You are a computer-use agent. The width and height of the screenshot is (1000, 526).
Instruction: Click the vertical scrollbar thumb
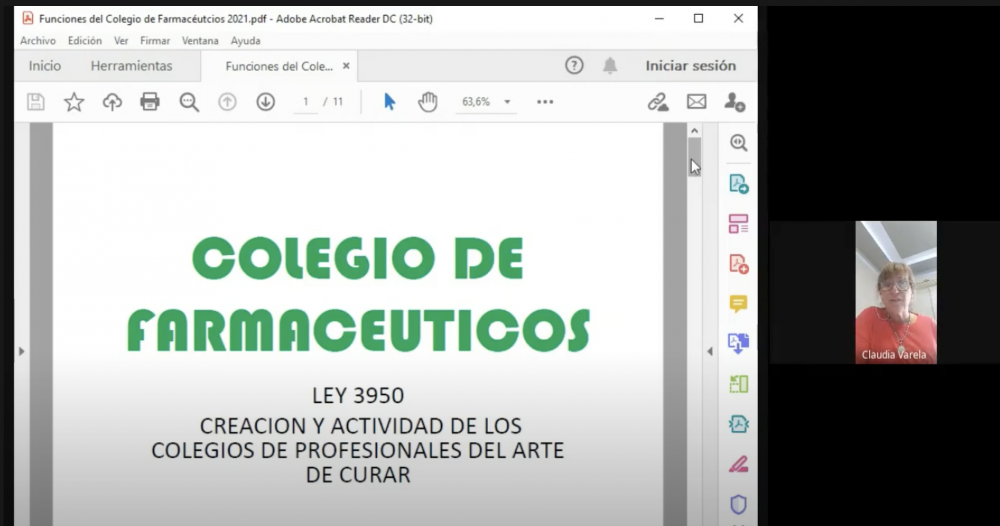[x=695, y=157]
